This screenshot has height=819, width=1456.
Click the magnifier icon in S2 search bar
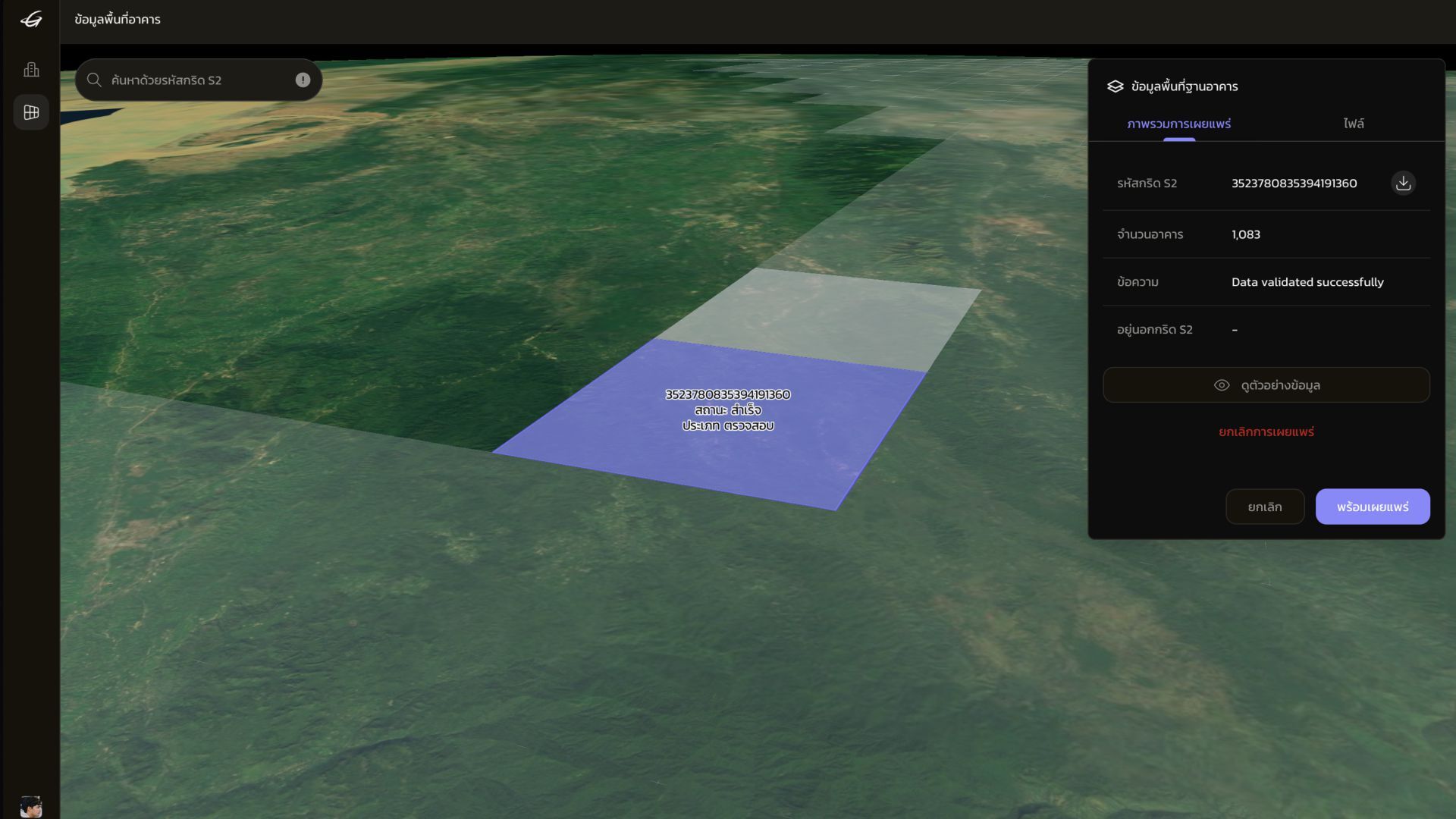pos(94,80)
